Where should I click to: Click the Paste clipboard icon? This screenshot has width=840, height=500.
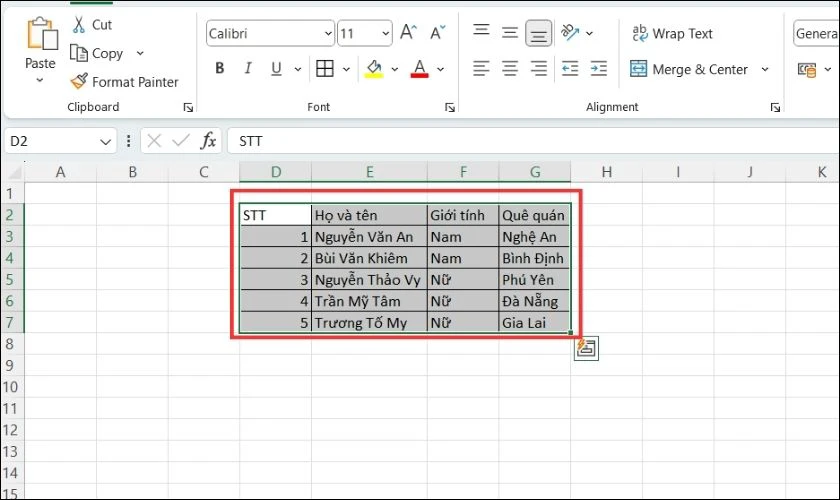pos(42,34)
